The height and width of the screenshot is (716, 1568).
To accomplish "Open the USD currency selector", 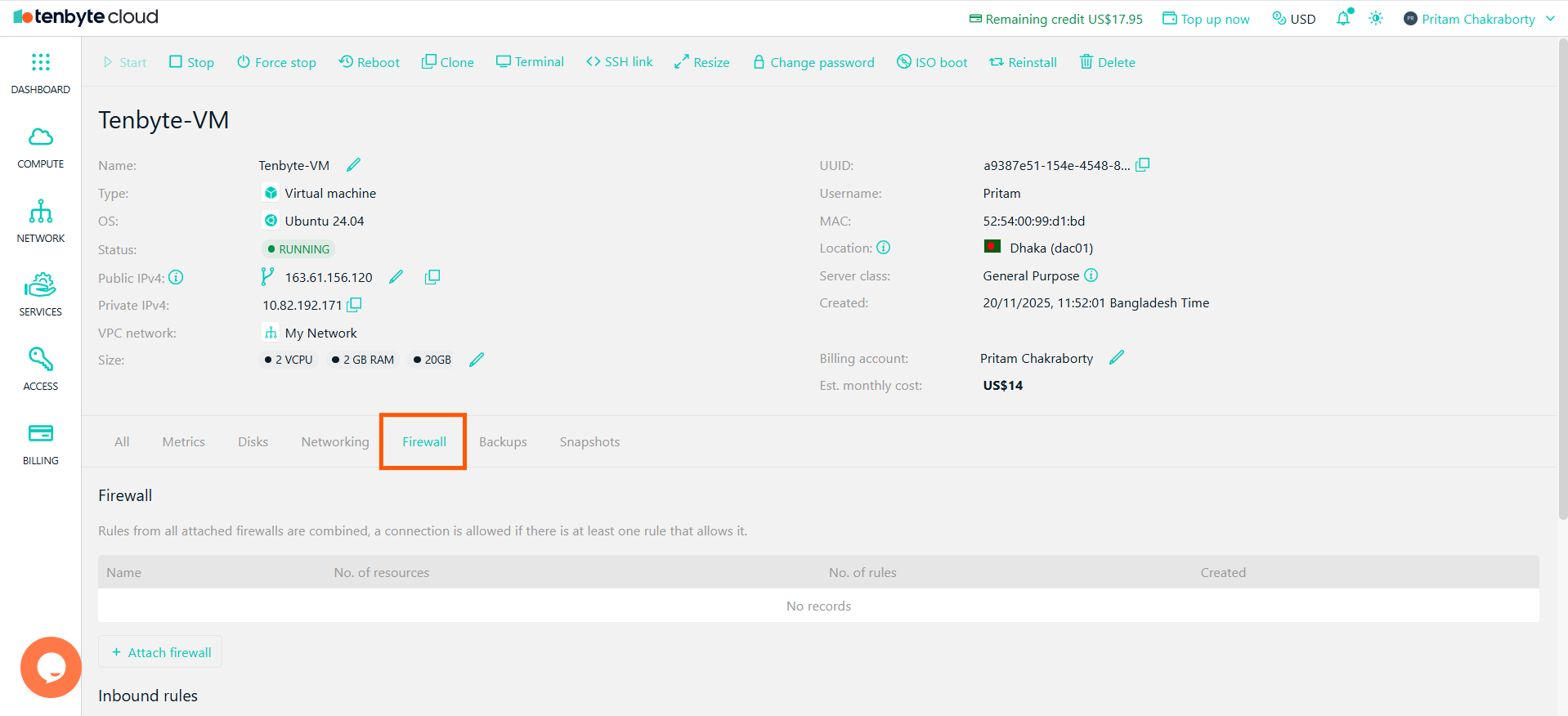I will [x=1294, y=19].
